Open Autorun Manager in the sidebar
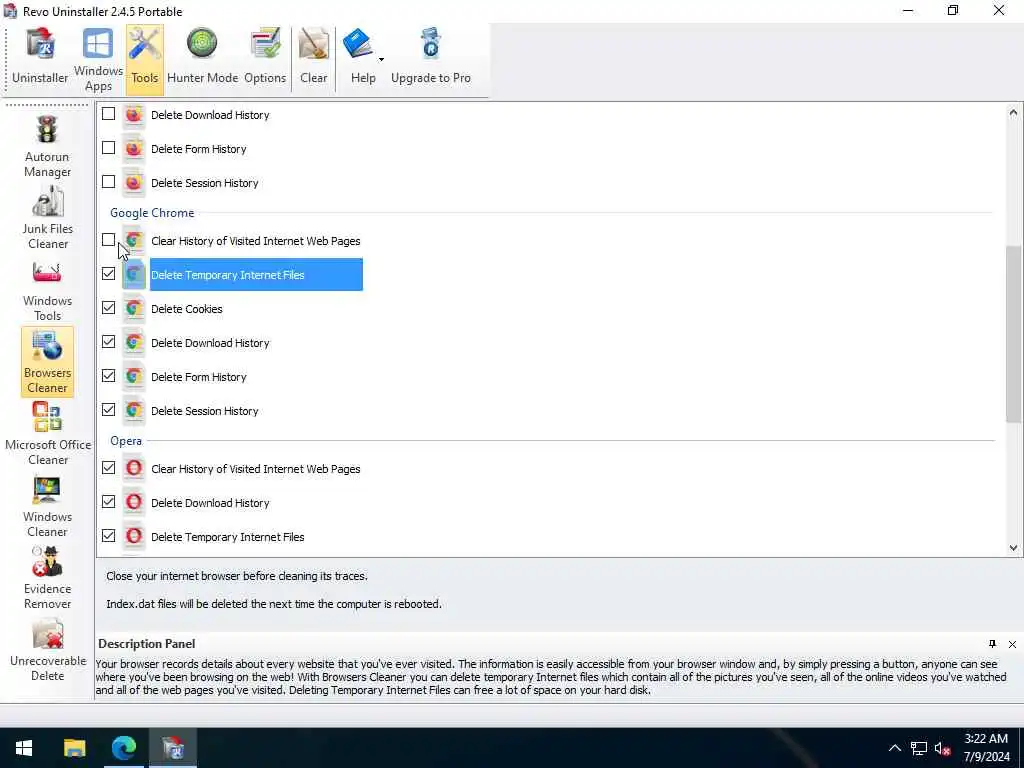This screenshot has width=1024, height=768. pos(47,146)
